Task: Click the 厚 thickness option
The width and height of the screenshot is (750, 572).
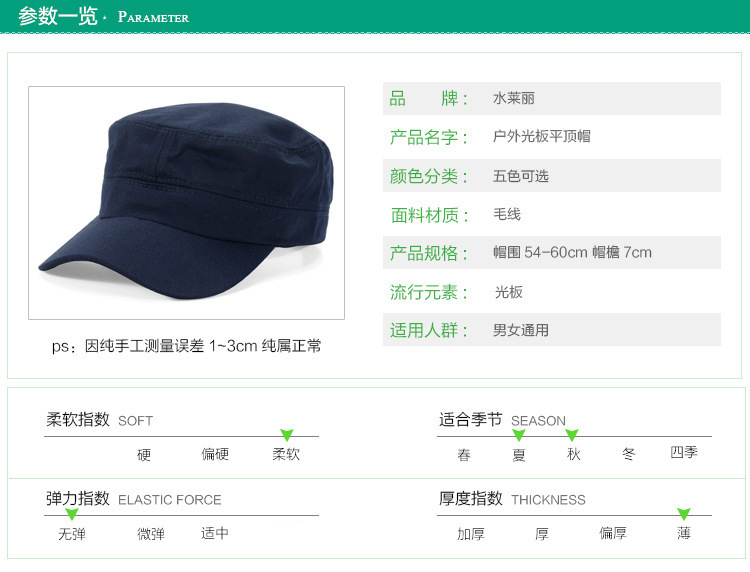Action: click(541, 534)
